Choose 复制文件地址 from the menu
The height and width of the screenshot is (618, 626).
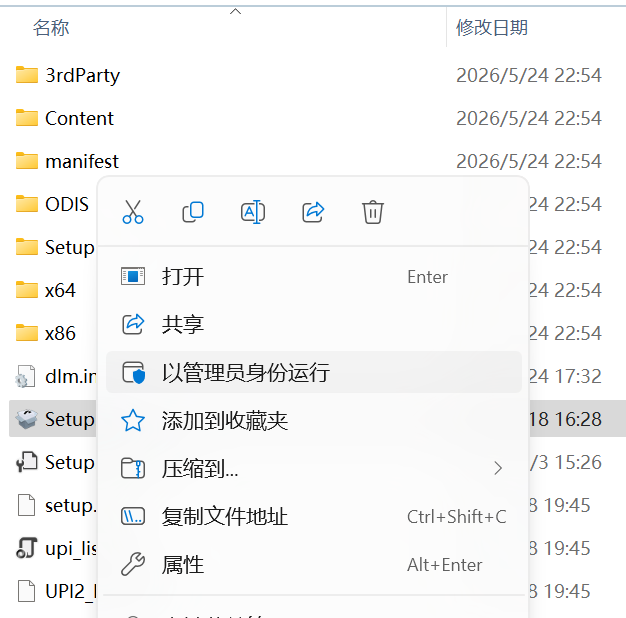point(314,516)
